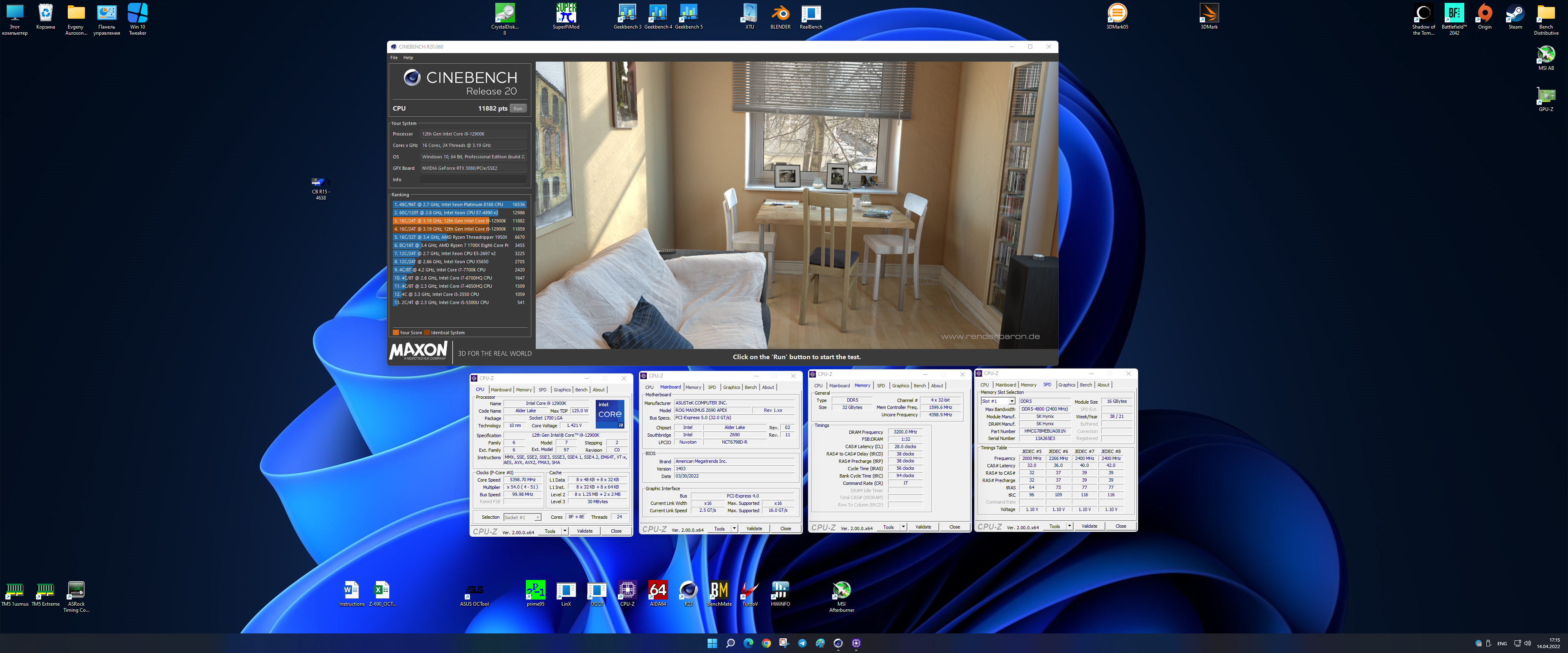This screenshot has height=653, width=1568.
Task: Select the Core i7-7700K ranking row
Action: (x=459, y=270)
